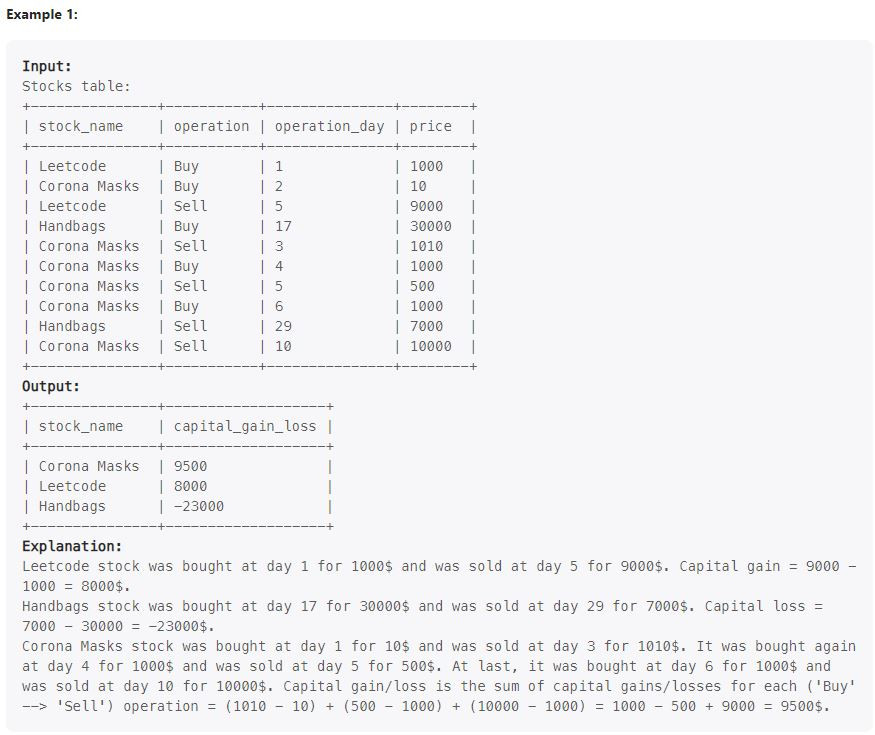Click the "Stocks table:" text

point(76,87)
